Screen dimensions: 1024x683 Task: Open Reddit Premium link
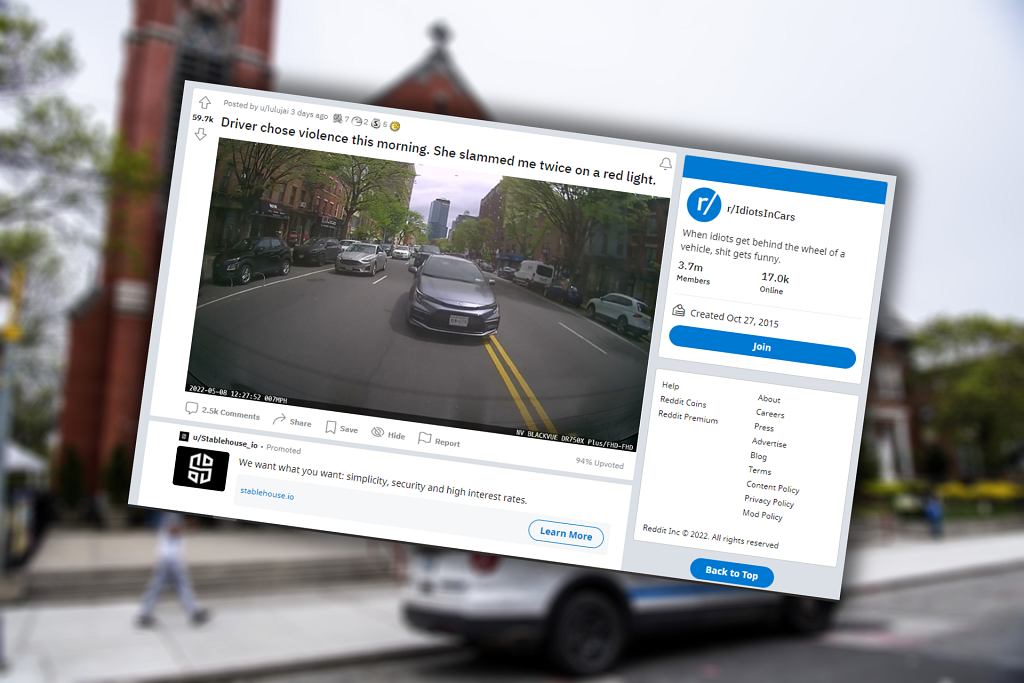tap(688, 417)
